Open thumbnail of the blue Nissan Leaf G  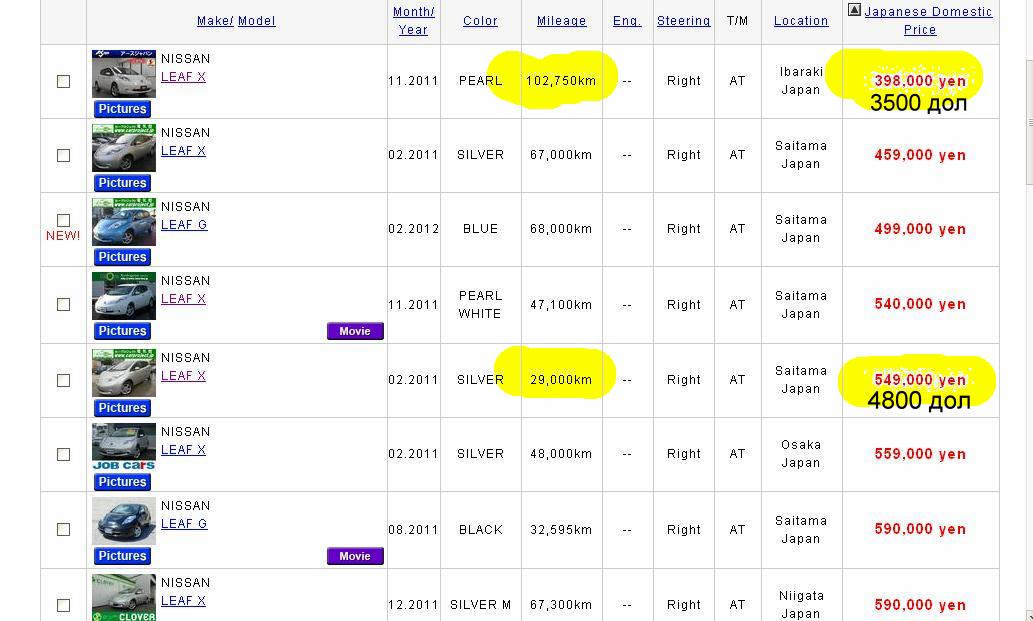[123, 222]
